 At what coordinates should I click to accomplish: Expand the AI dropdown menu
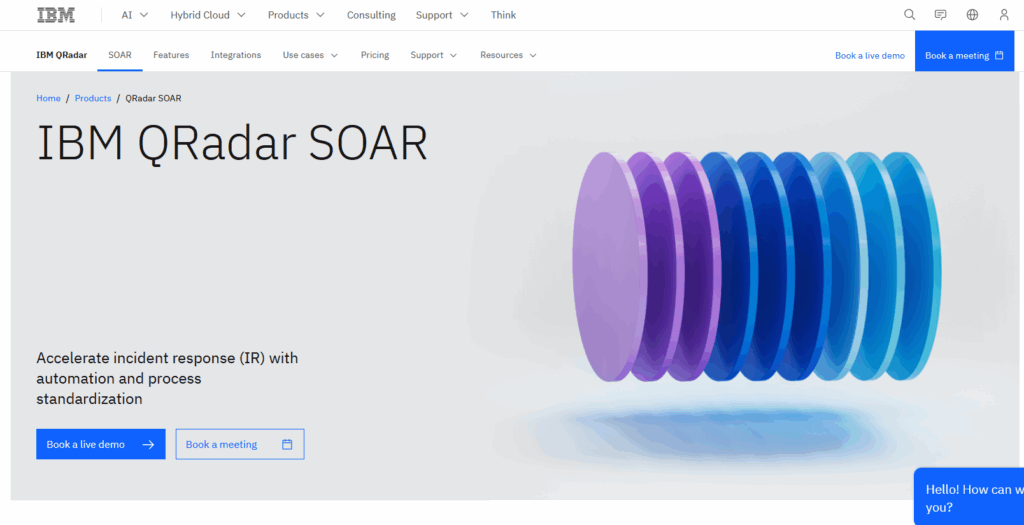135,15
